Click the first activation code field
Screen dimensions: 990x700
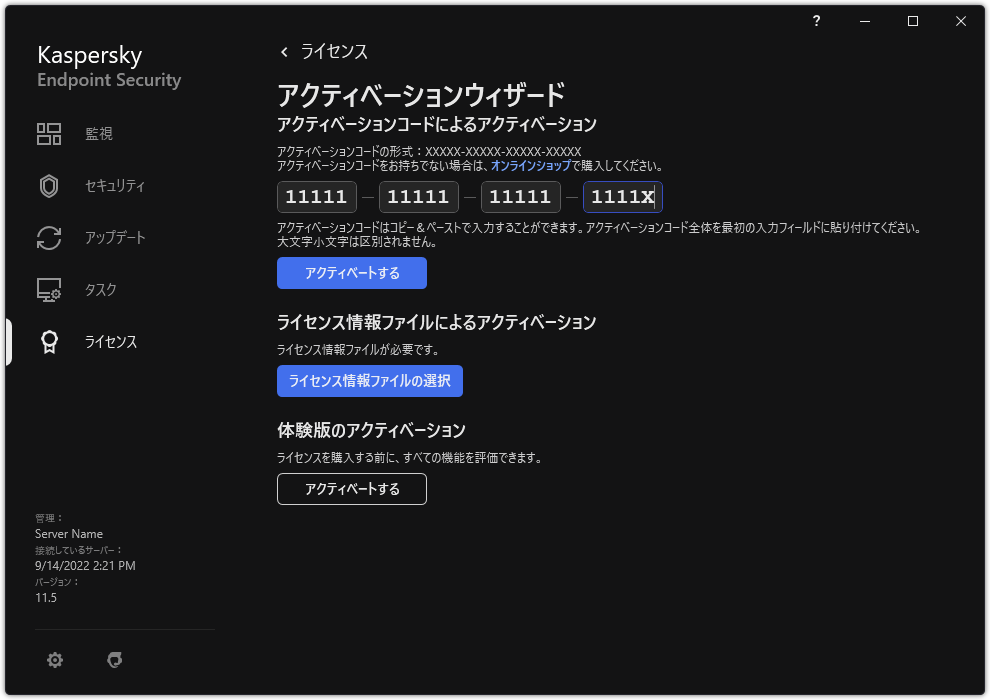pos(316,197)
